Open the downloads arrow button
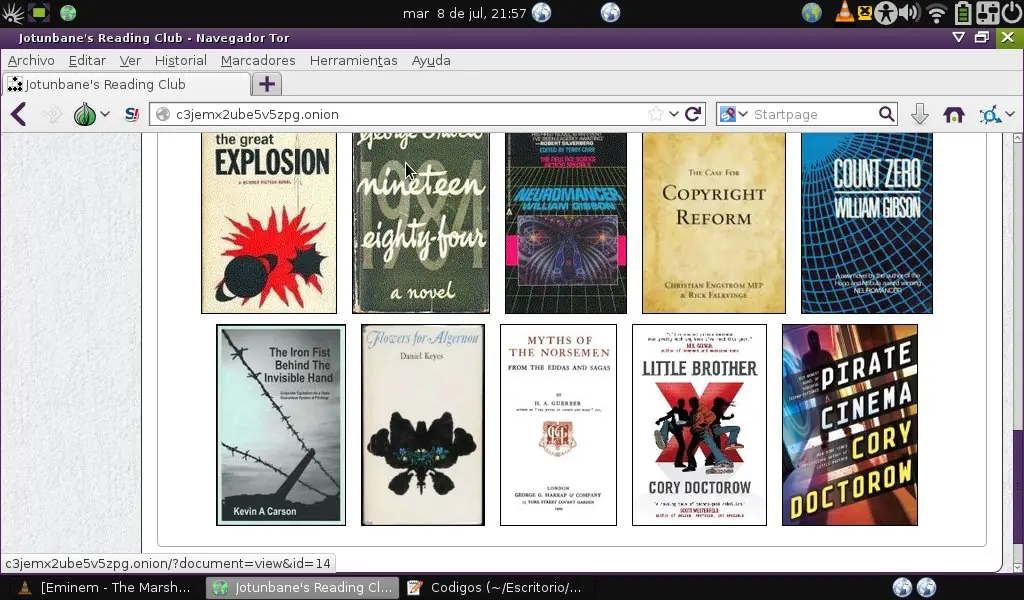Image resolution: width=1024 pixels, height=600 pixels. coord(920,114)
